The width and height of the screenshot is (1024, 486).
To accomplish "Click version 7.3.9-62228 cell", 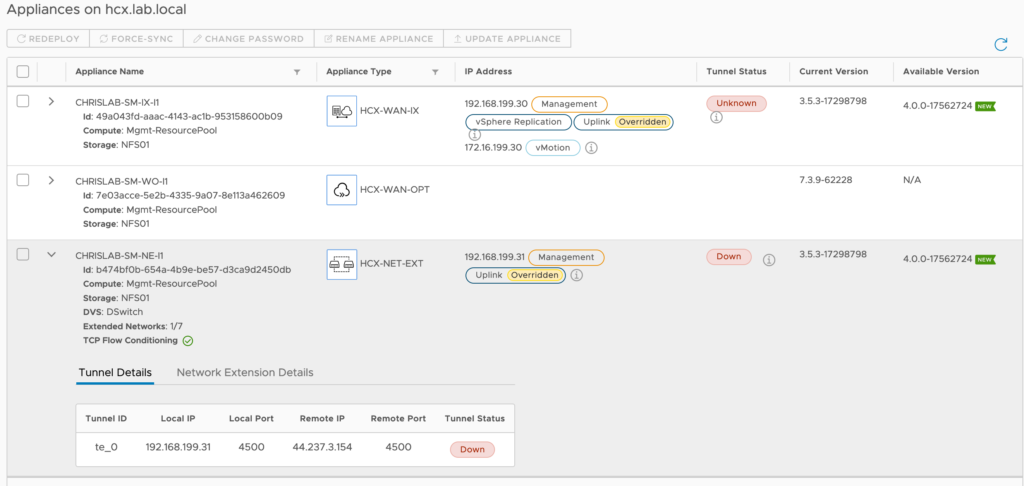I will (825, 180).
